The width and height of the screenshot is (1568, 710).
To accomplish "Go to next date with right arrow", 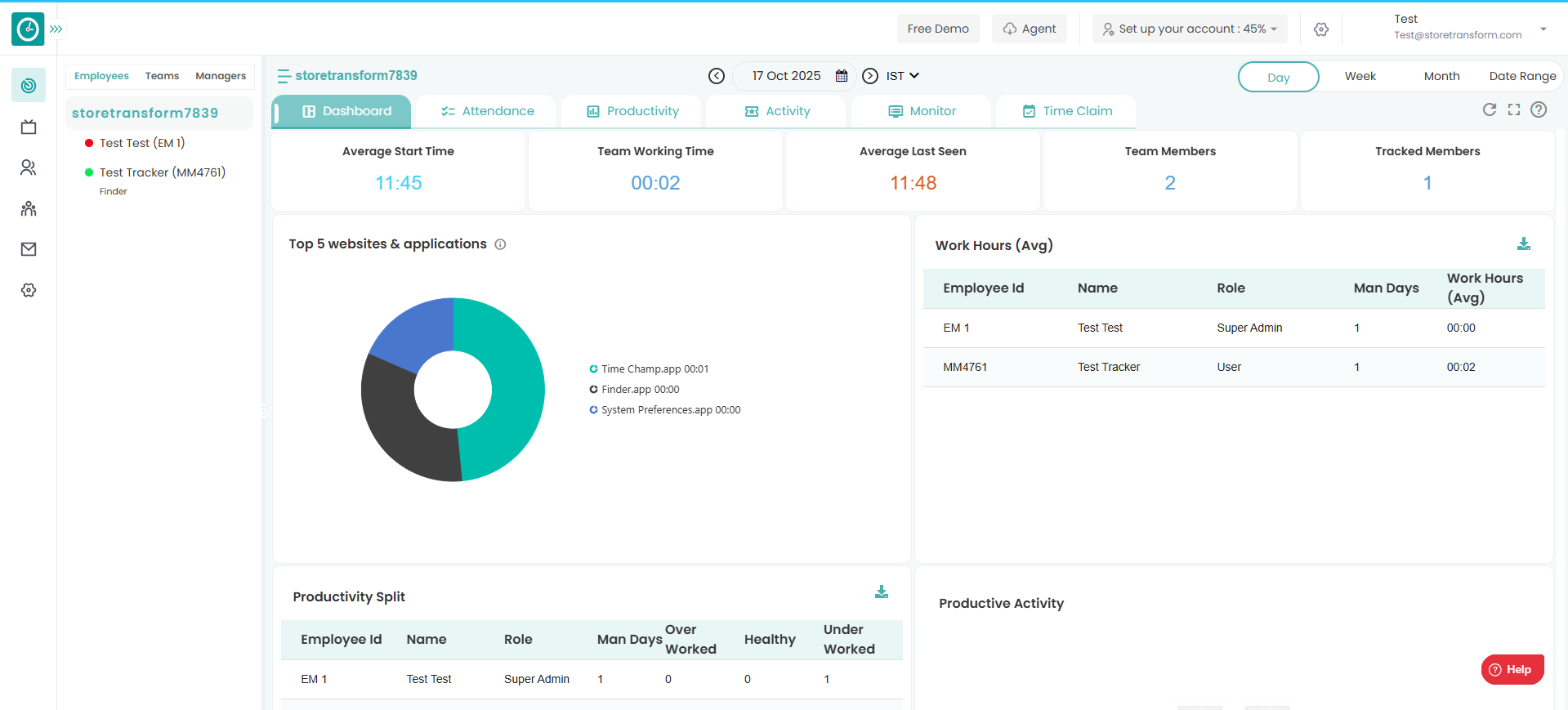I will (x=871, y=76).
